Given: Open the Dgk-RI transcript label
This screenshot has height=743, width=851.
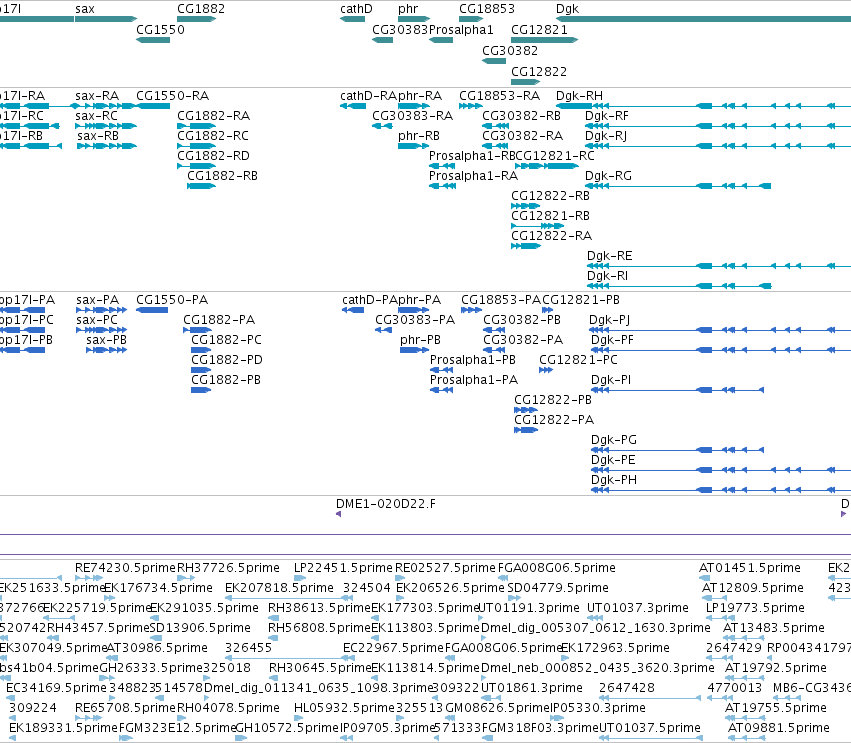Looking at the screenshot, I should pos(607,276).
